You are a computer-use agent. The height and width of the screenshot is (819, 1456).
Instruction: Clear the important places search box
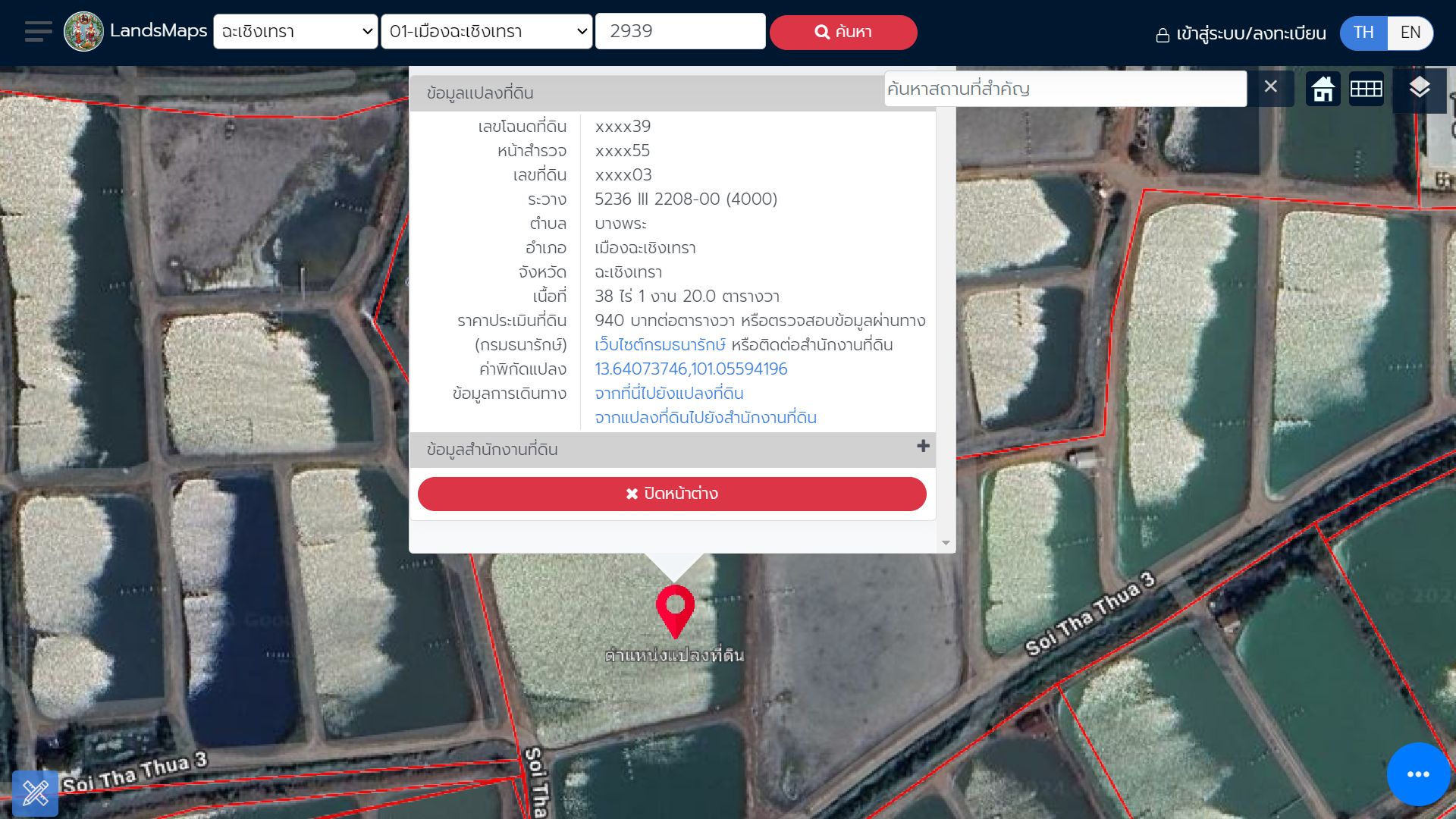tap(1271, 87)
